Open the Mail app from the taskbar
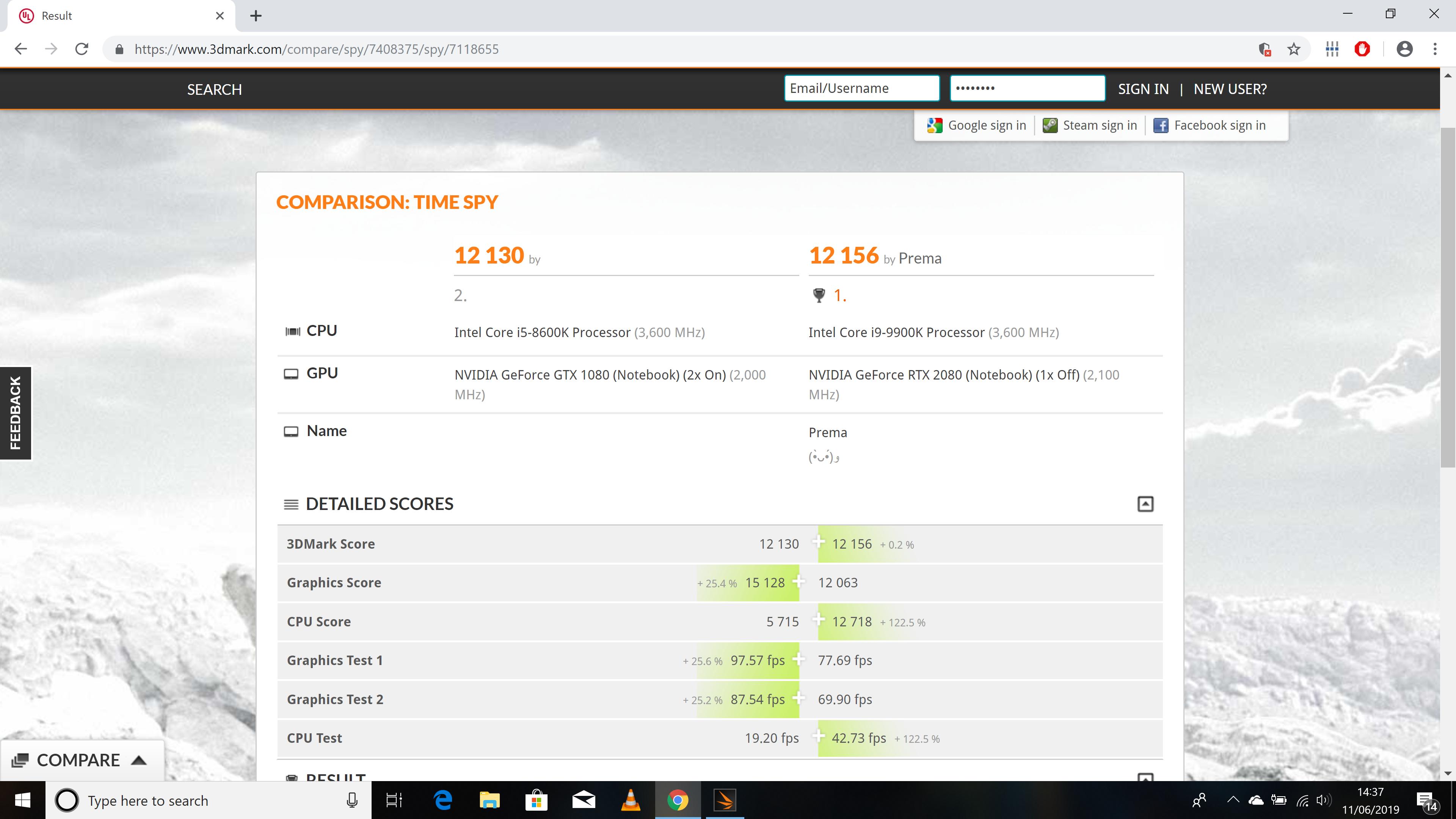 click(x=583, y=800)
